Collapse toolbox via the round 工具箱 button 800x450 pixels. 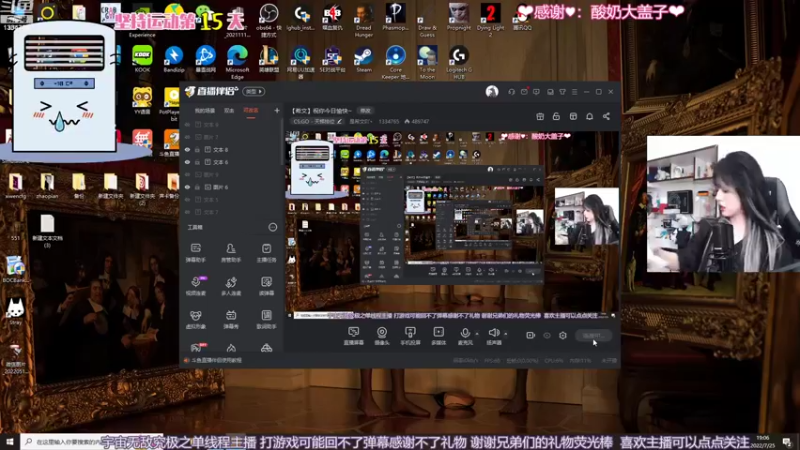[x=272, y=227]
